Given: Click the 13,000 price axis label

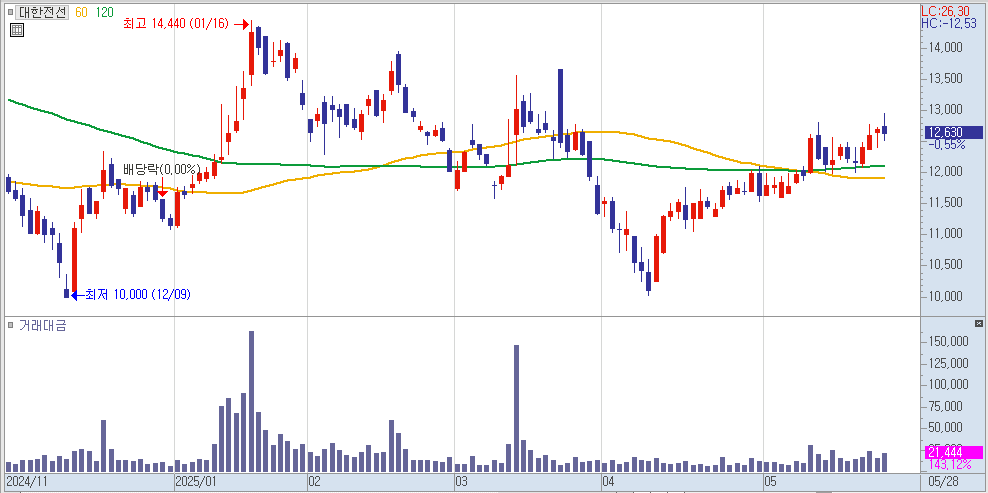Looking at the screenshot, I should tap(947, 110).
